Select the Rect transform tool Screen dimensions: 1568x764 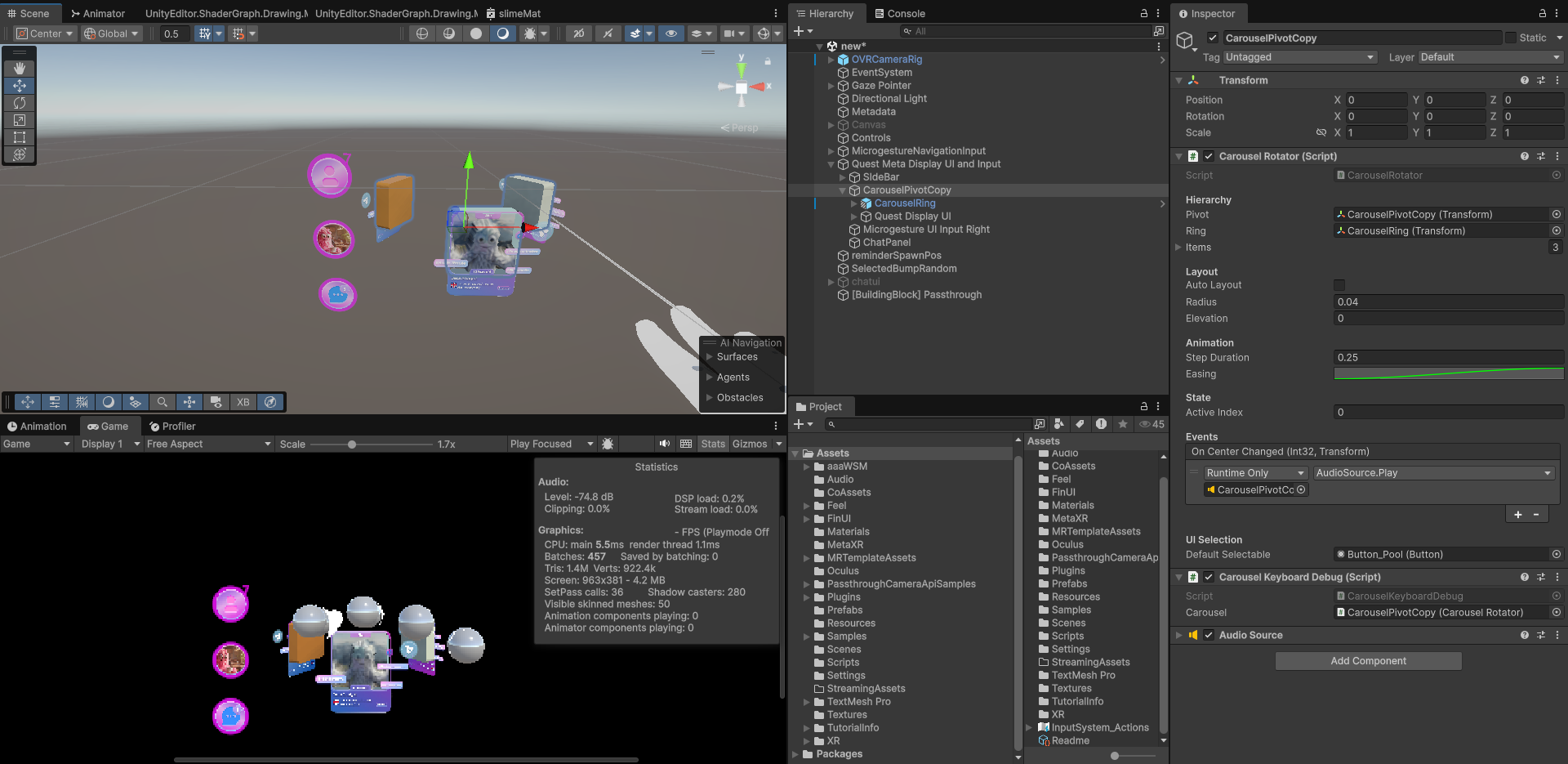(x=20, y=137)
